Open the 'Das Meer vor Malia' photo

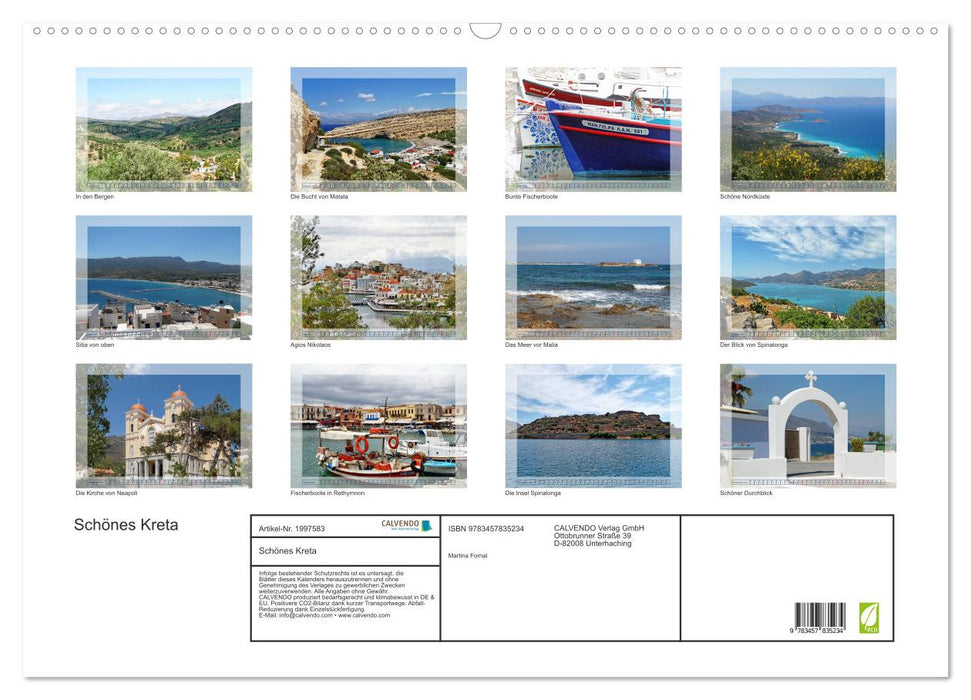593,277
